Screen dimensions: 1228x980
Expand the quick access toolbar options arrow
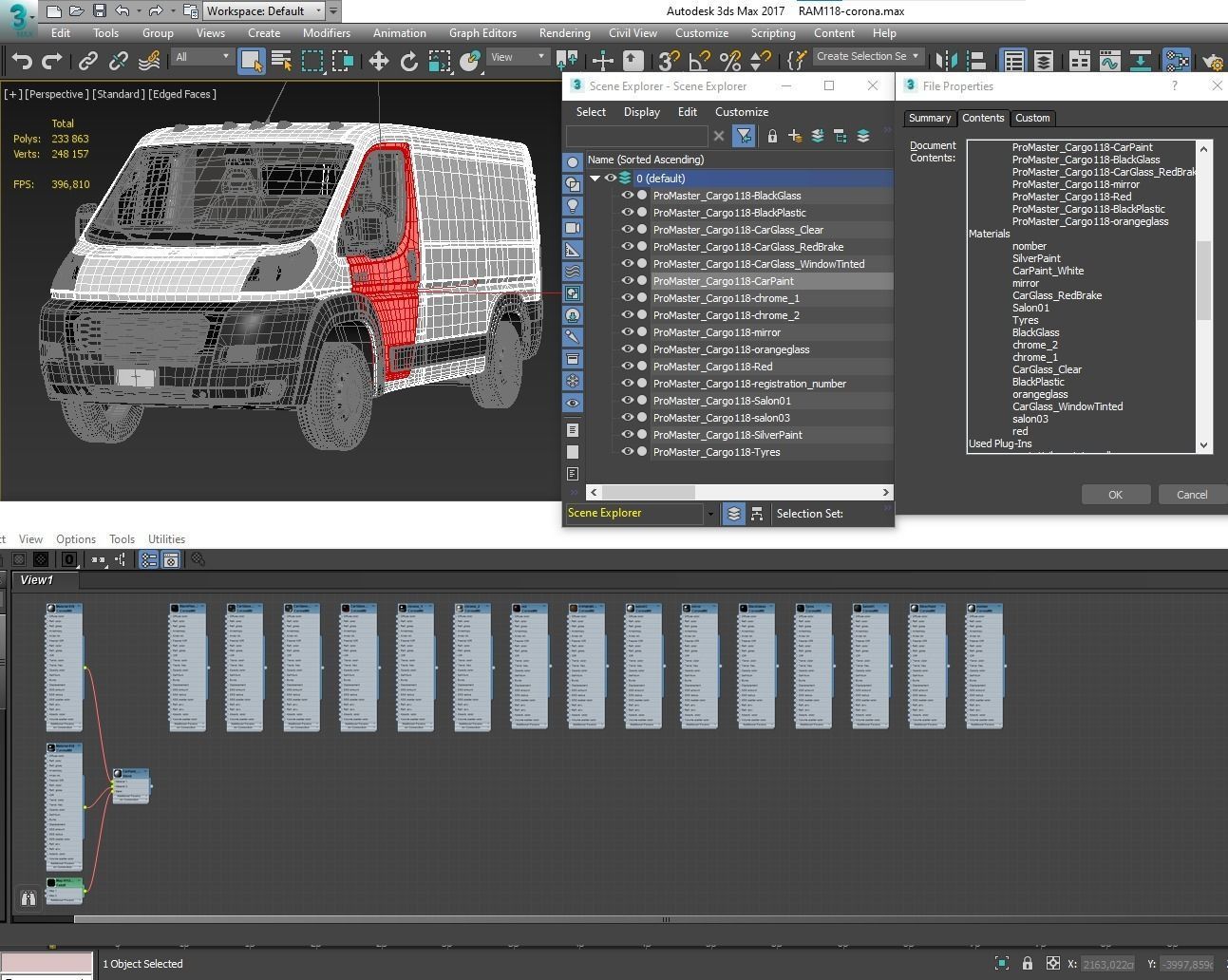(333, 11)
